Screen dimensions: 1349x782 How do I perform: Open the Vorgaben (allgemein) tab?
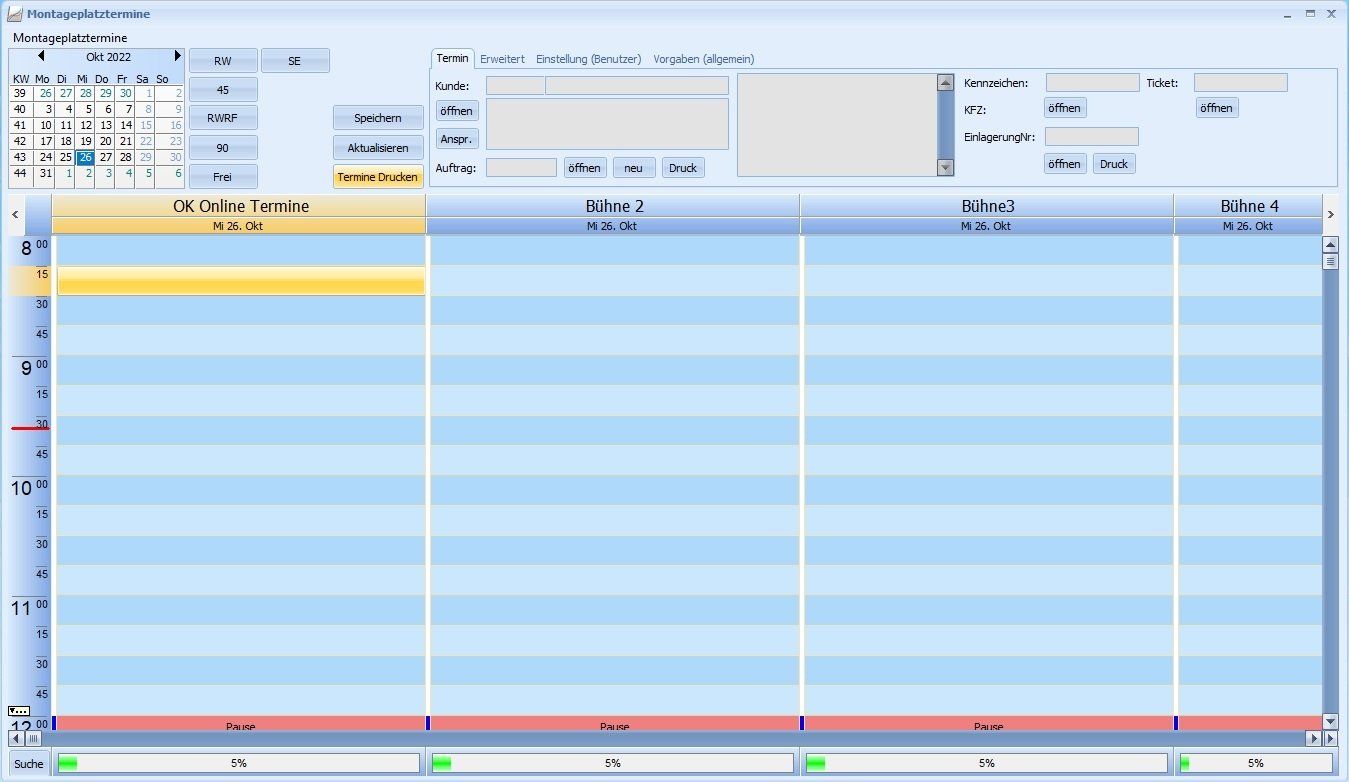tap(703, 59)
